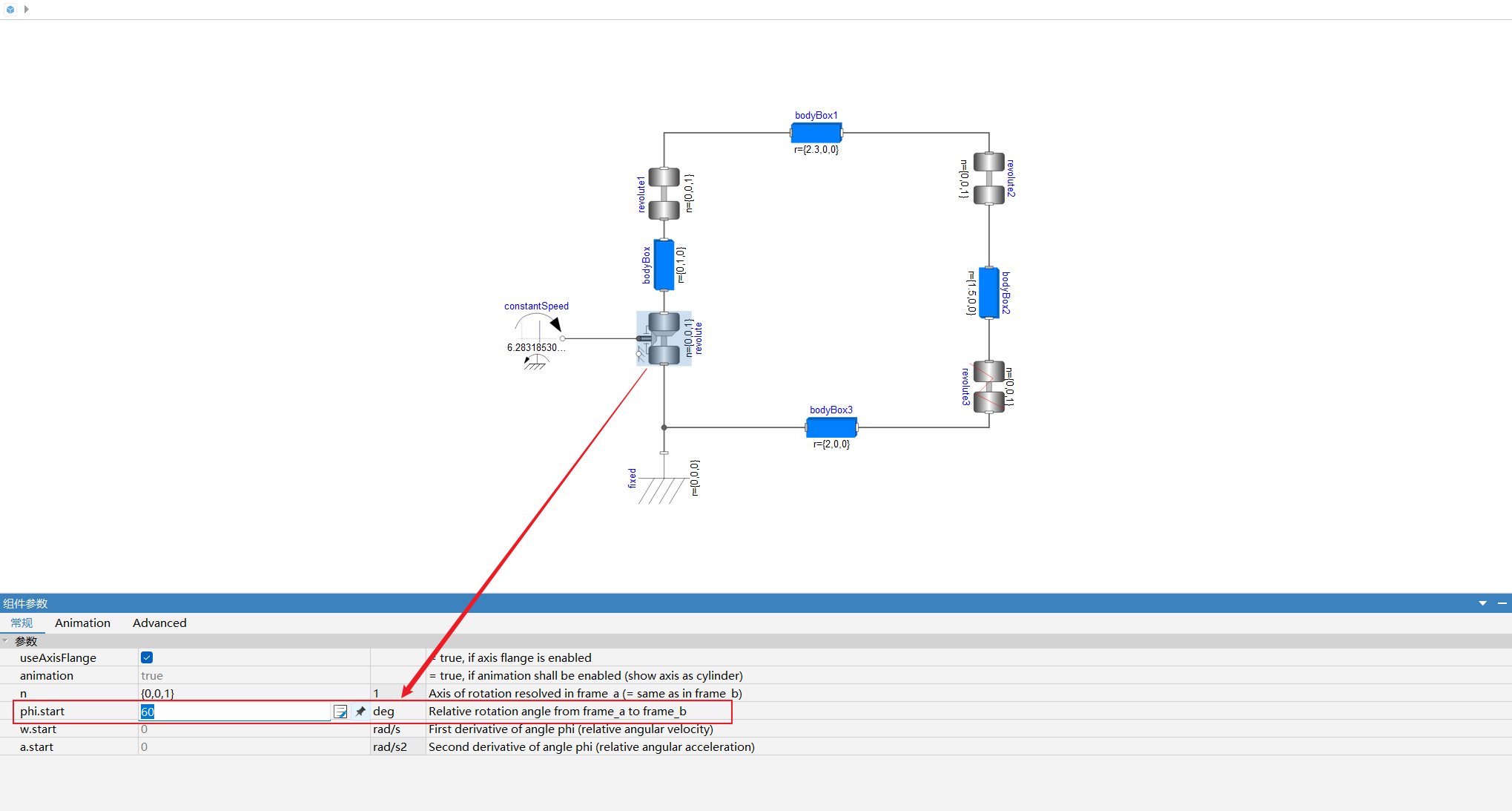Click the 'rad/s2' unit of a.start
1512x811 pixels.
[390, 747]
